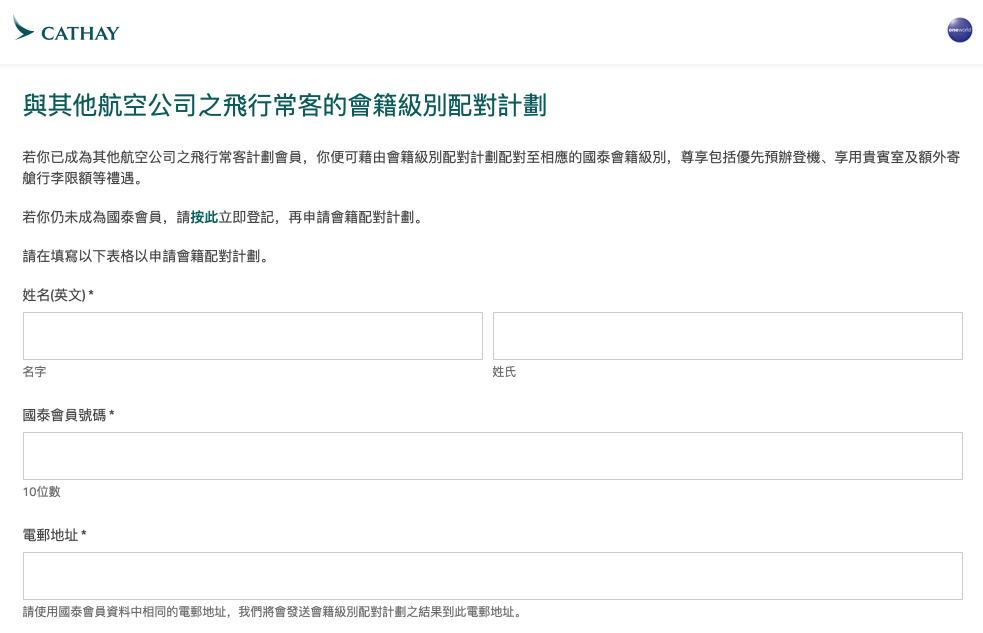Click the text 請在填寫以下表格以申請會籍配對計劃

[x=145, y=256]
